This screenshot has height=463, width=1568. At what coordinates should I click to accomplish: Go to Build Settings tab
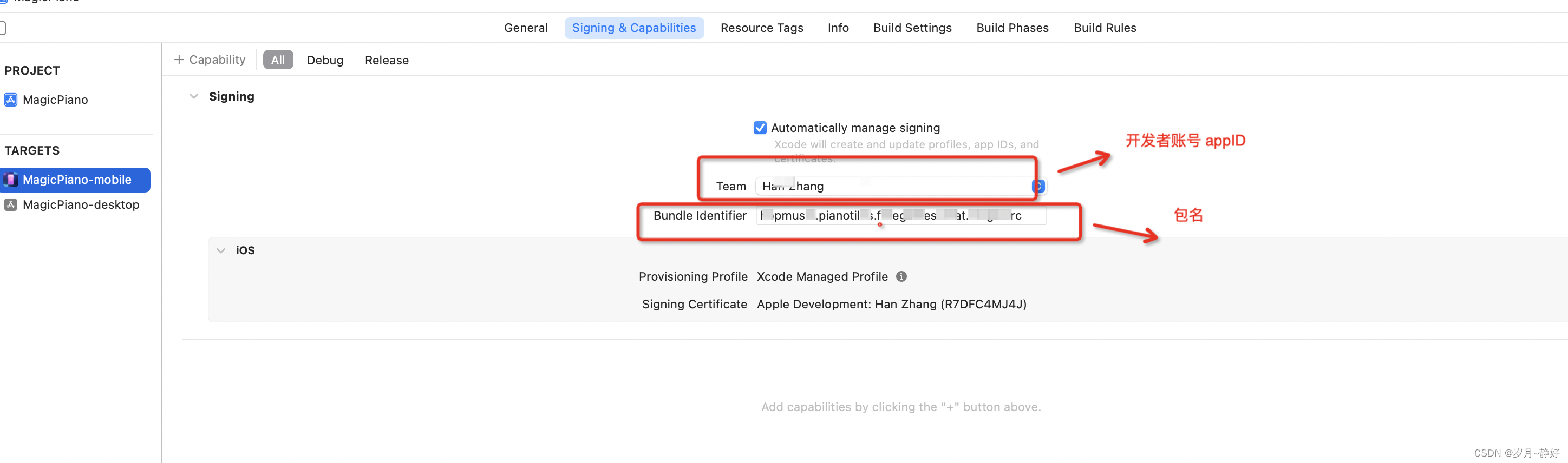tap(912, 28)
